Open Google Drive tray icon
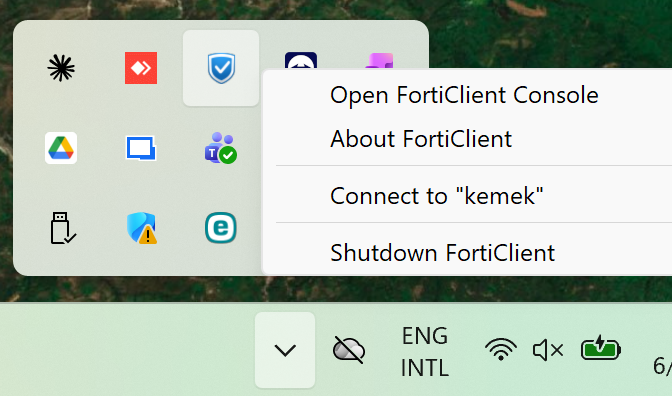Viewport: 672px width, 396px height. [61, 148]
